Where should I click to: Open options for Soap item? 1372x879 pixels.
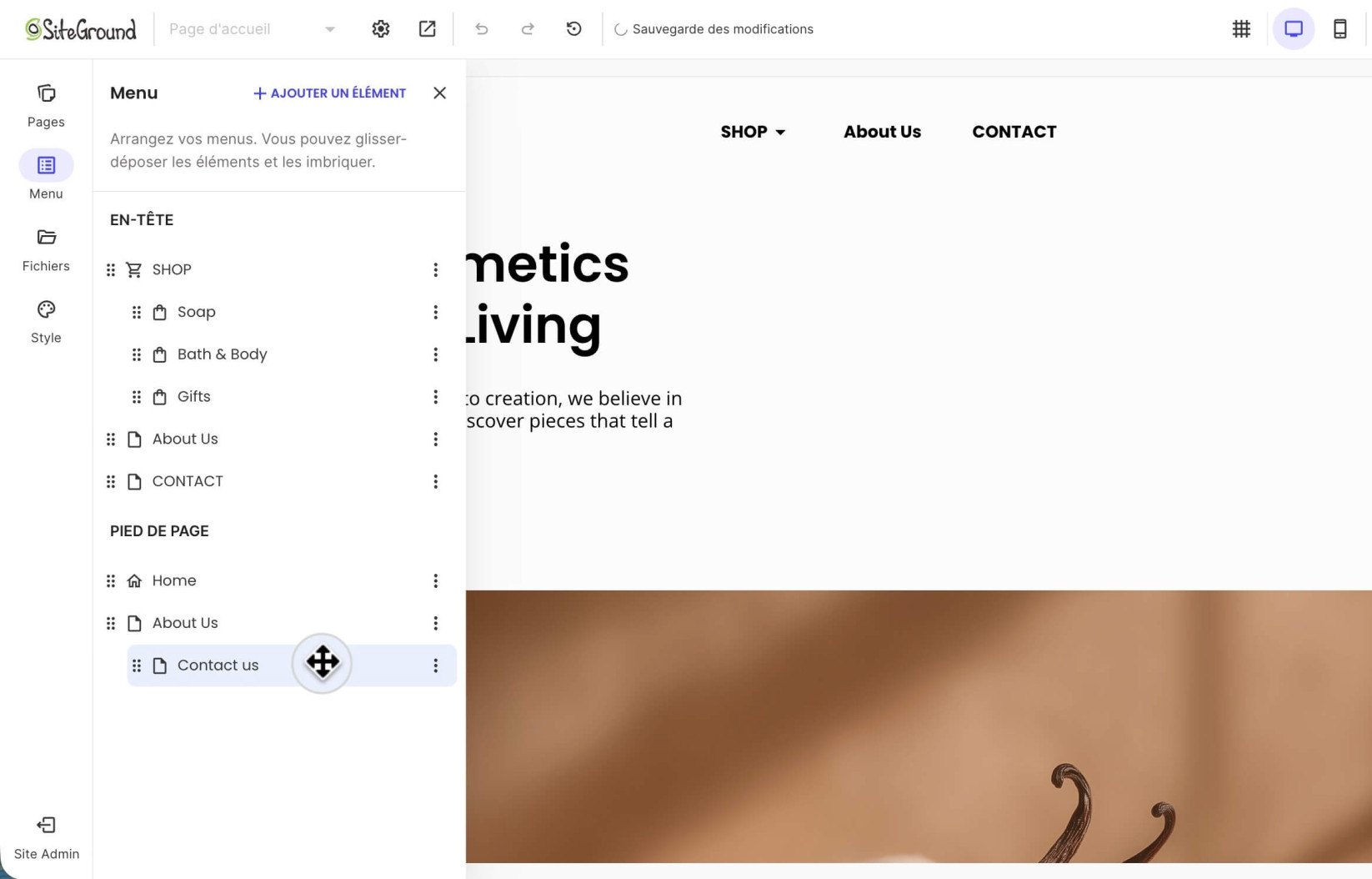(435, 312)
